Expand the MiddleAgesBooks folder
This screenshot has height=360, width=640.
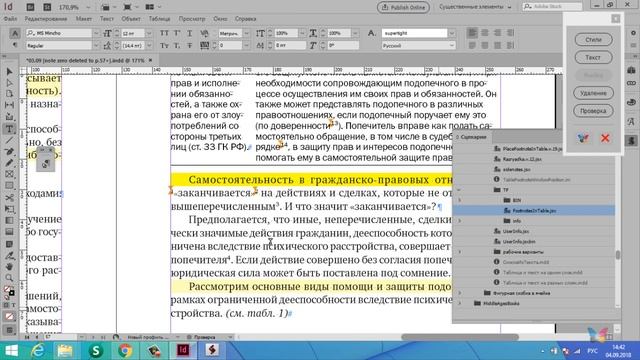point(460,304)
